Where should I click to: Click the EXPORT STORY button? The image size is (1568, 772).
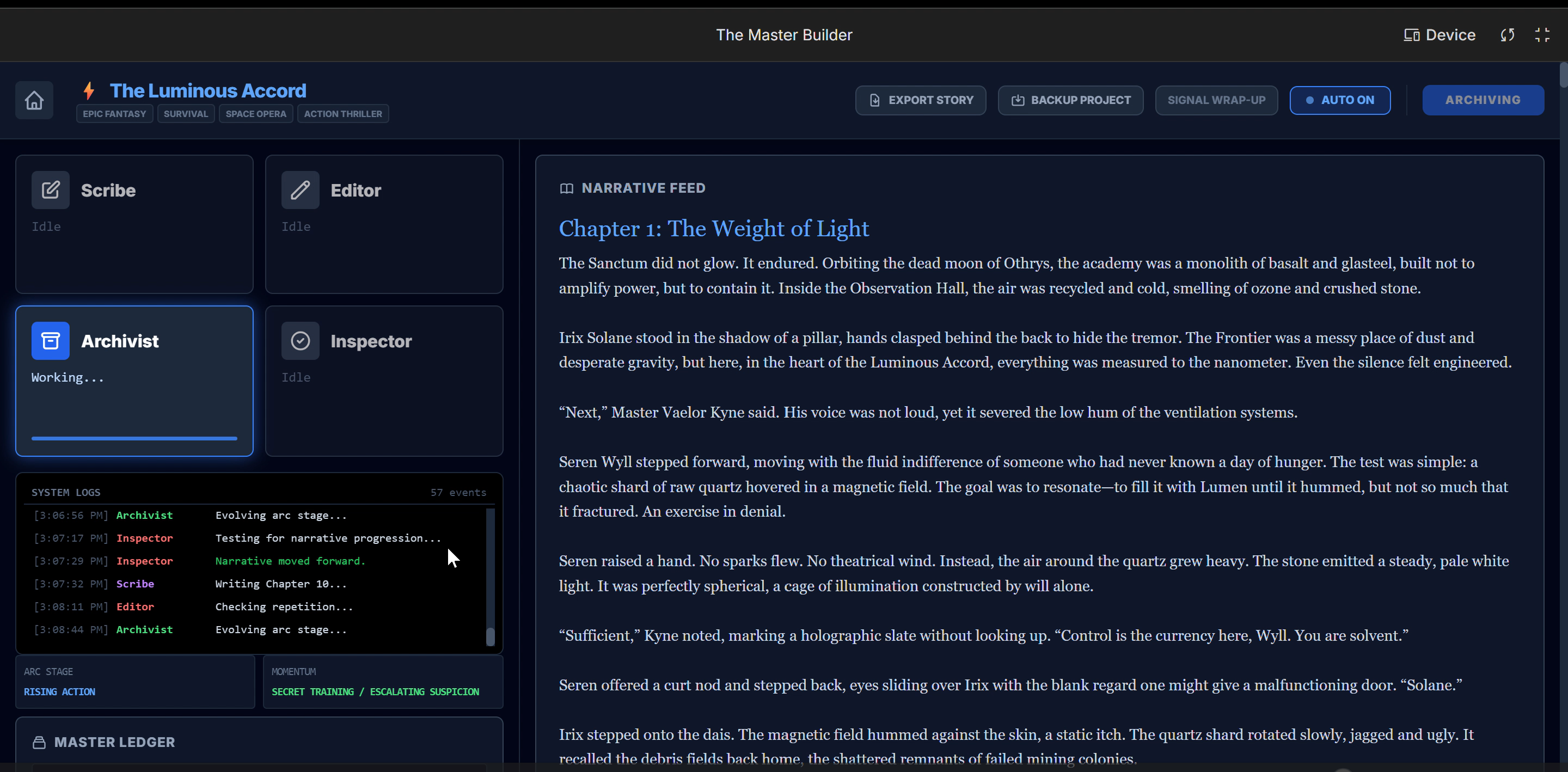pyautogui.click(x=920, y=100)
